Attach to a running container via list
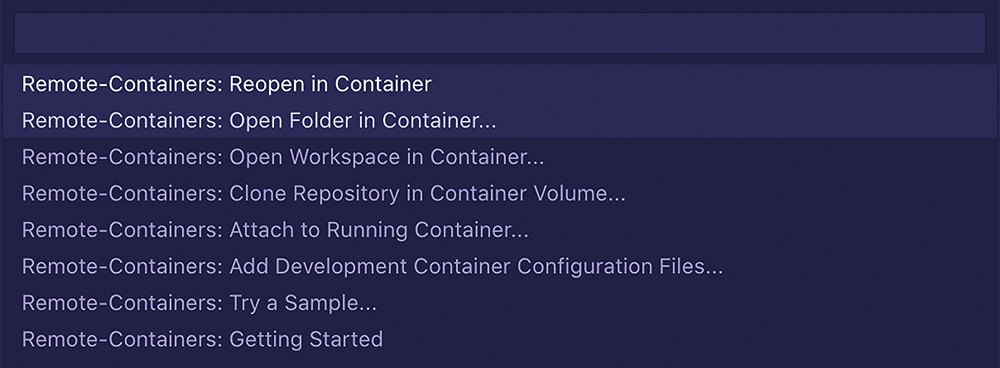 pyautogui.click(x=500, y=230)
